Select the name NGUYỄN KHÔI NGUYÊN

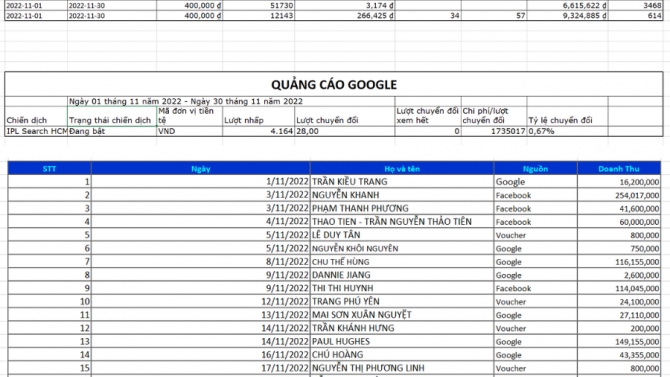point(402,248)
